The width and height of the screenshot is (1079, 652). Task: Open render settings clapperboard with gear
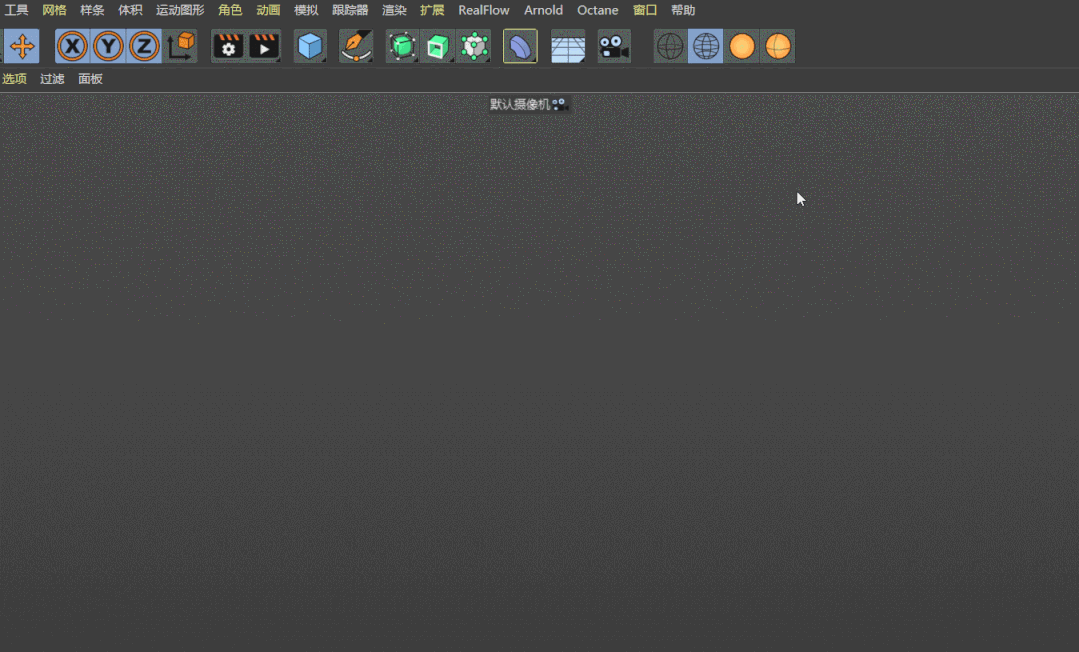click(229, 46)
